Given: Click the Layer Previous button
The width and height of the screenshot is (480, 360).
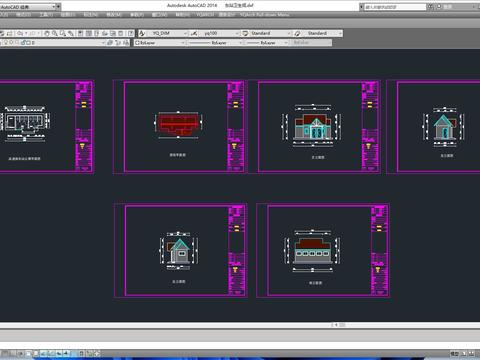Looking at the screenshot, I should coord(118,43).
